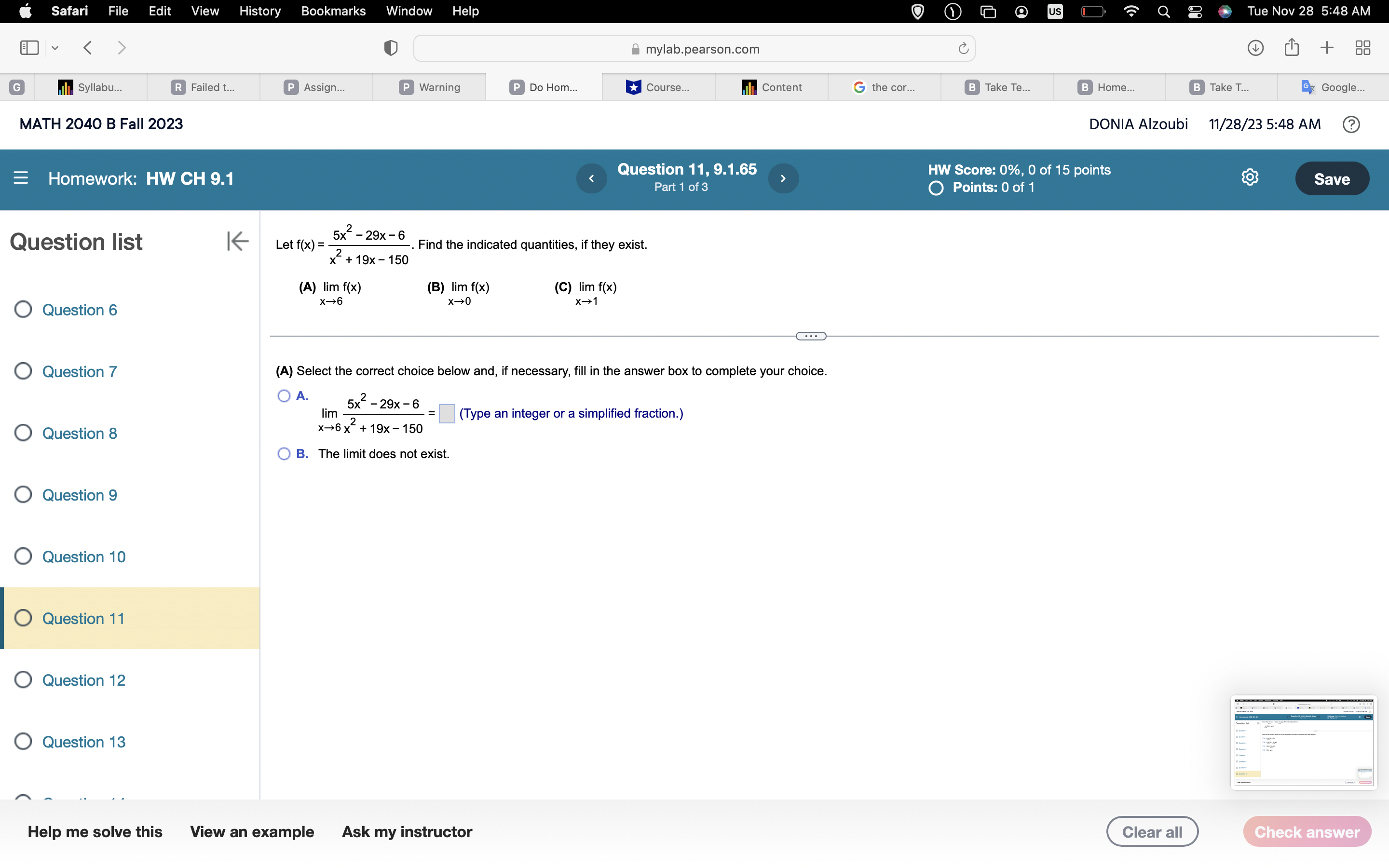
Task: Click Help me solve this
Action: pyautogui.click(x=95, y=831)
